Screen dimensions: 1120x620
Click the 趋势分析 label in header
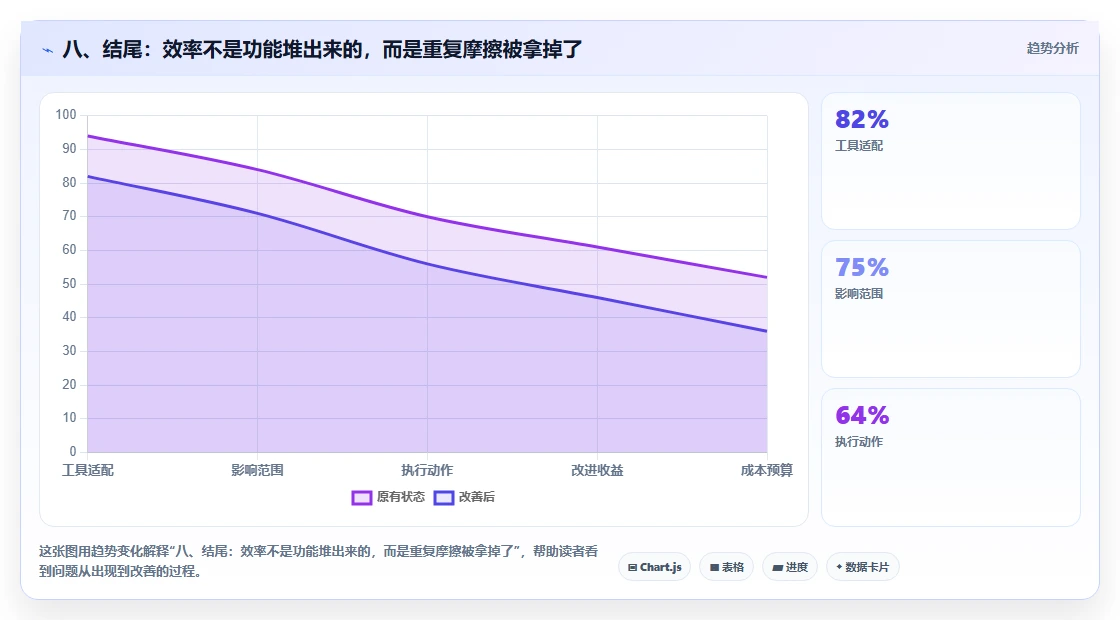1052,49
